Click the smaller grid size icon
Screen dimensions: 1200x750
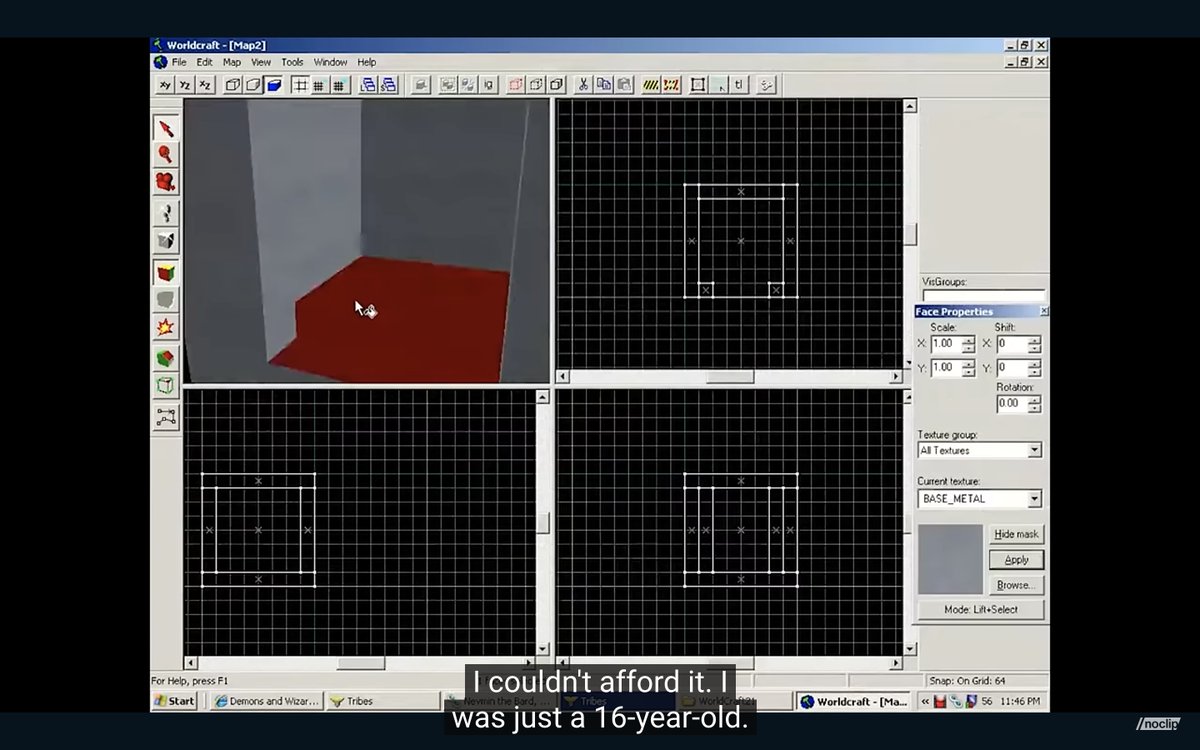click(x=319, y=85)
